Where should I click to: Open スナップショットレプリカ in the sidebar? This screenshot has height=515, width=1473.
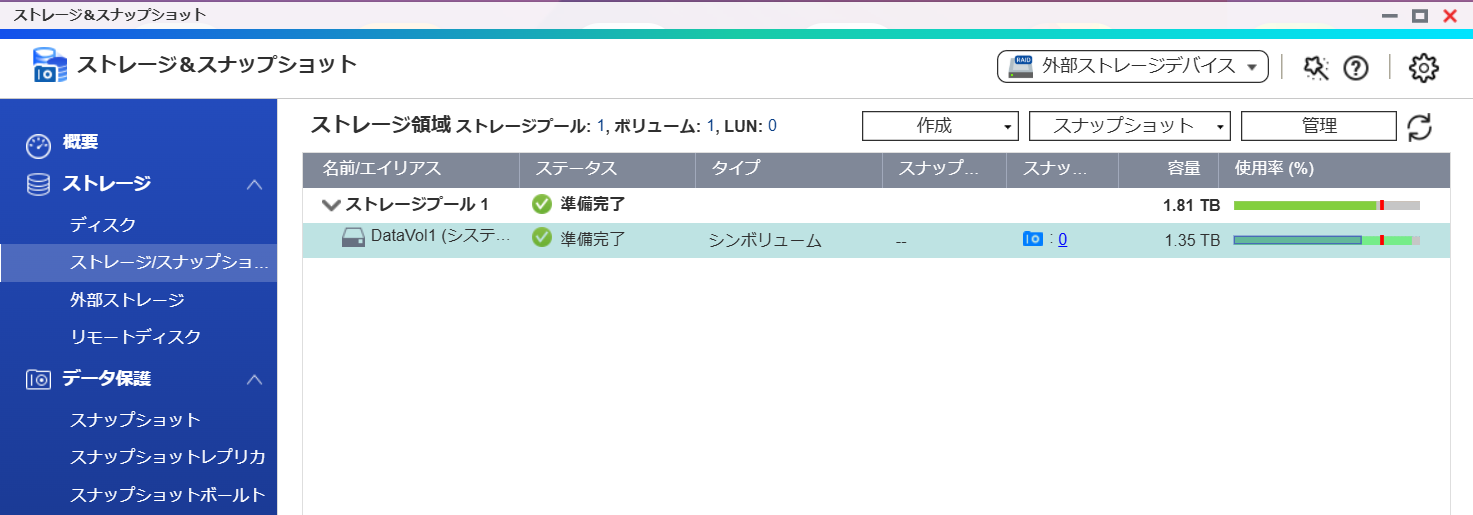tap(168, 457)
